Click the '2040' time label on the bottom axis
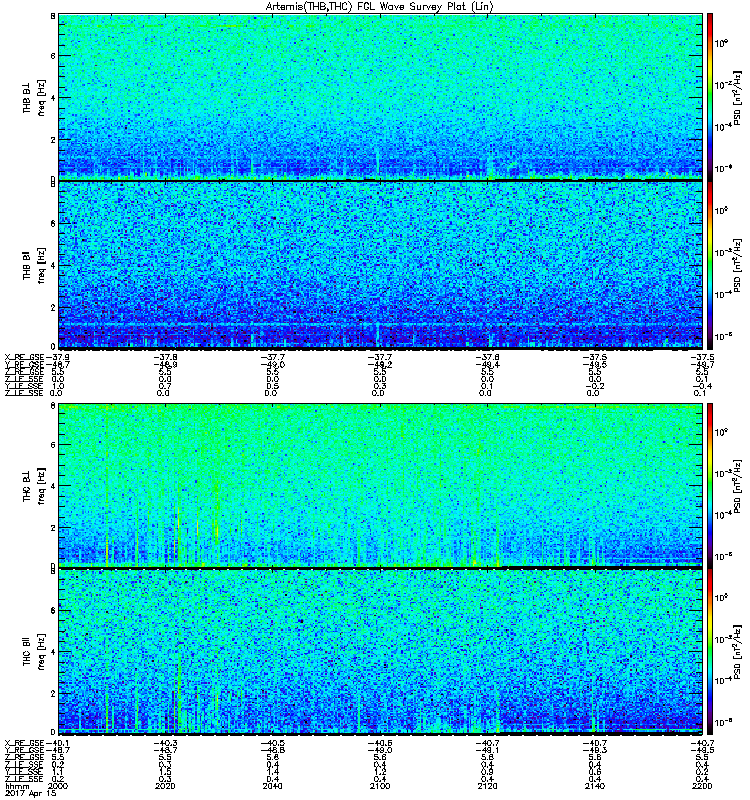 click(272, 786)
